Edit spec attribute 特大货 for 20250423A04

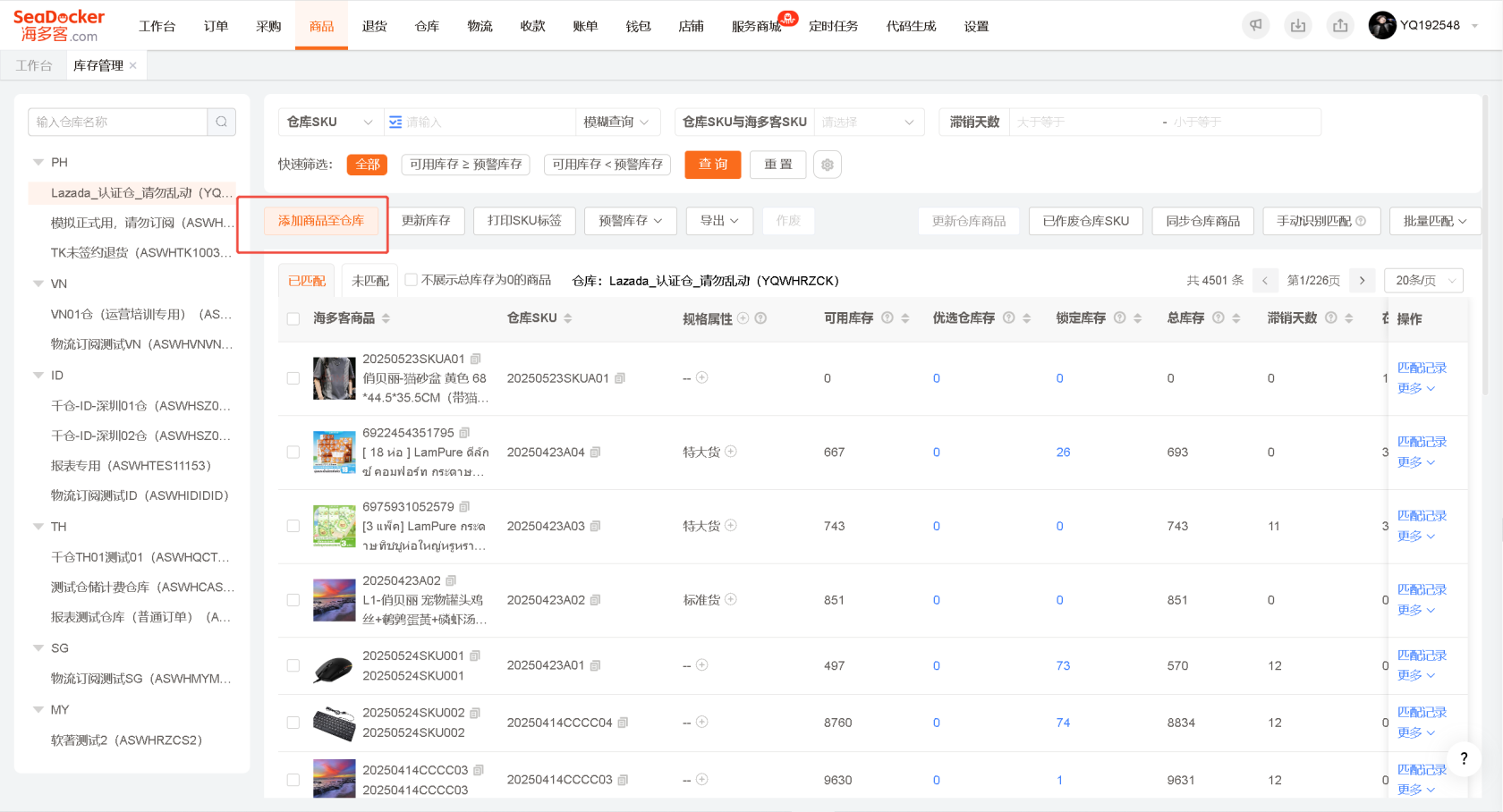coord(731,452)
